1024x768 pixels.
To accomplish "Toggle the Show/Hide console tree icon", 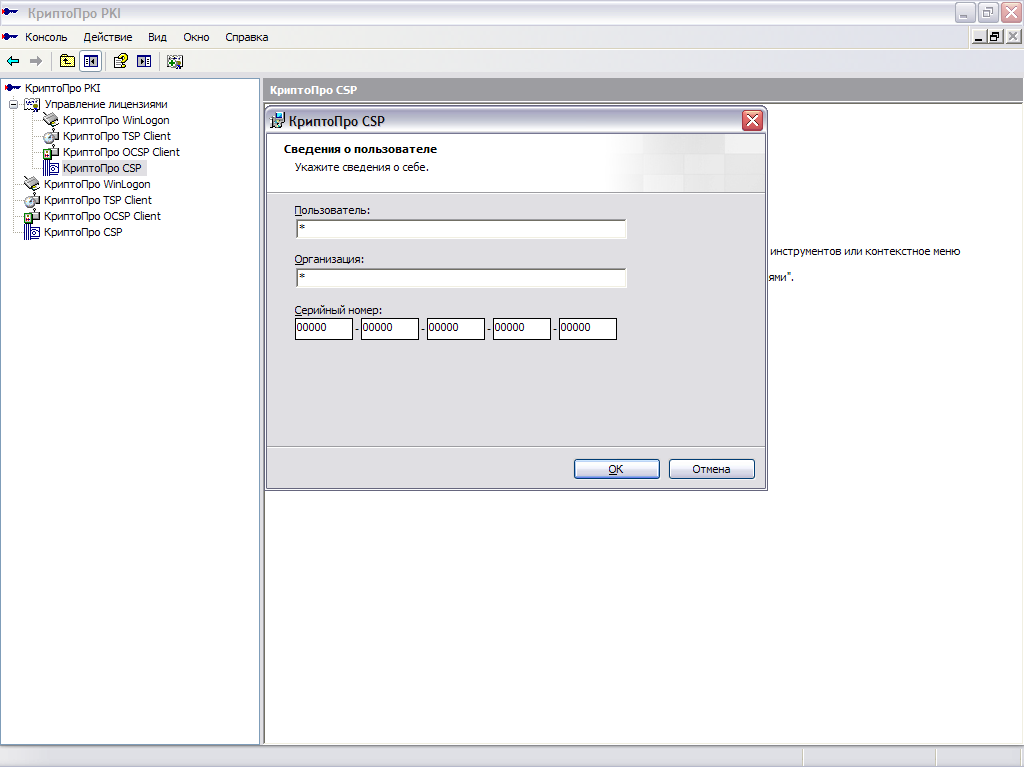I will 91,61.
